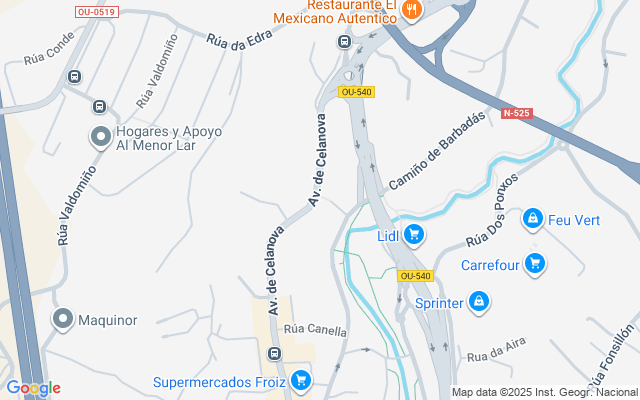640x400 pixels.
Task: Open Supermercados Froiz cart pin
Action: 301,381
